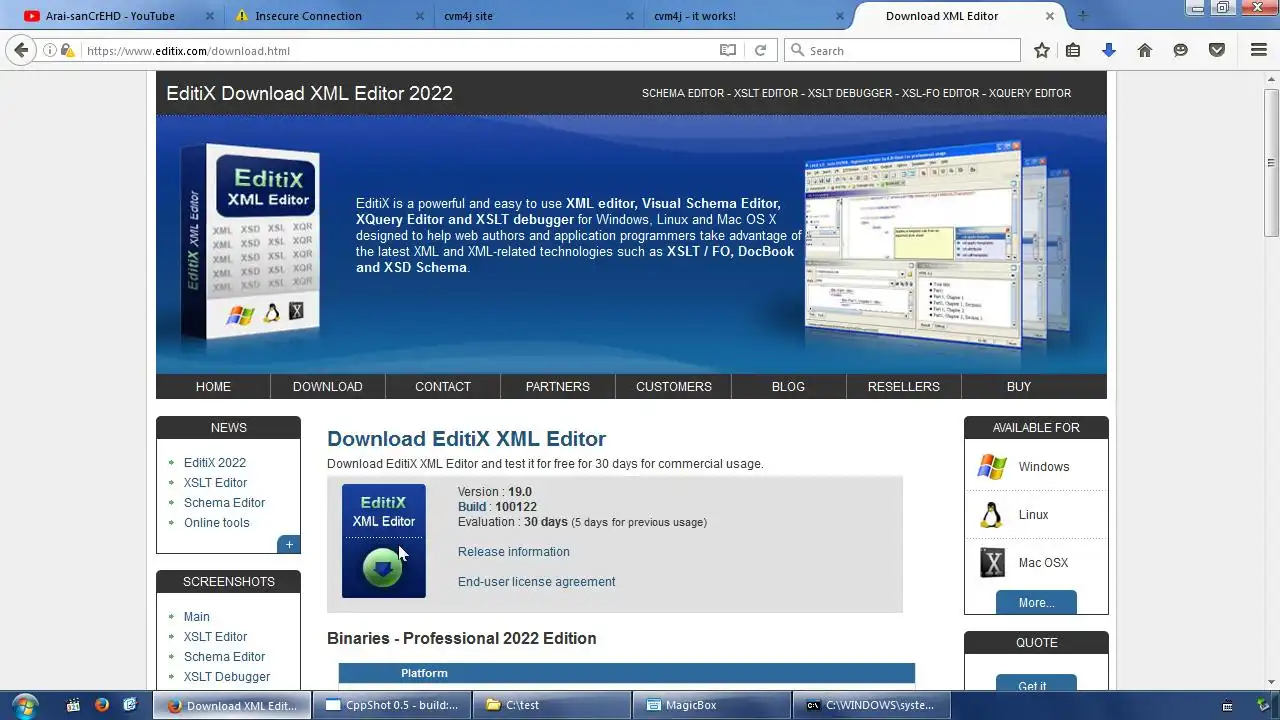This screenshot has height=720, width=1280.
Task: Go to browser home page icon
Action: 1145,50
